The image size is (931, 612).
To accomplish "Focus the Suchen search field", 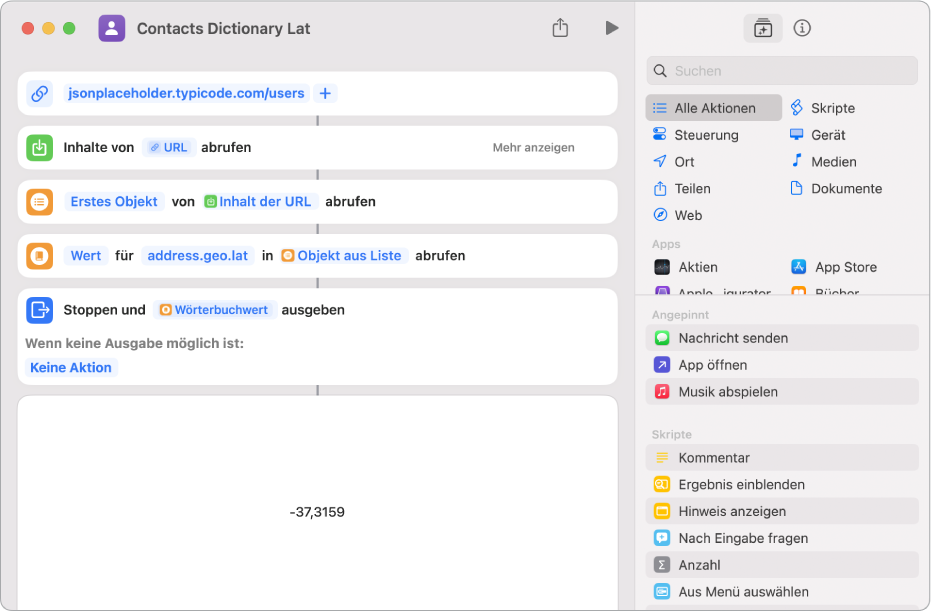I will coord(782,71).
